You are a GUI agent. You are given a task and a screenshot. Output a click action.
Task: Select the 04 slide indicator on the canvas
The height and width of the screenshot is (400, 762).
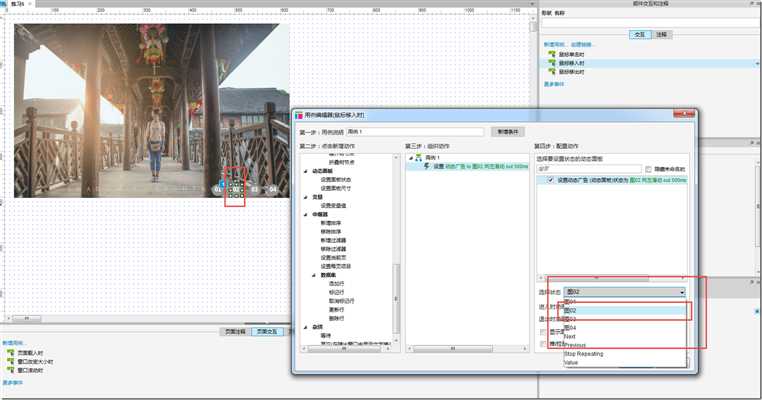(273, 189)
